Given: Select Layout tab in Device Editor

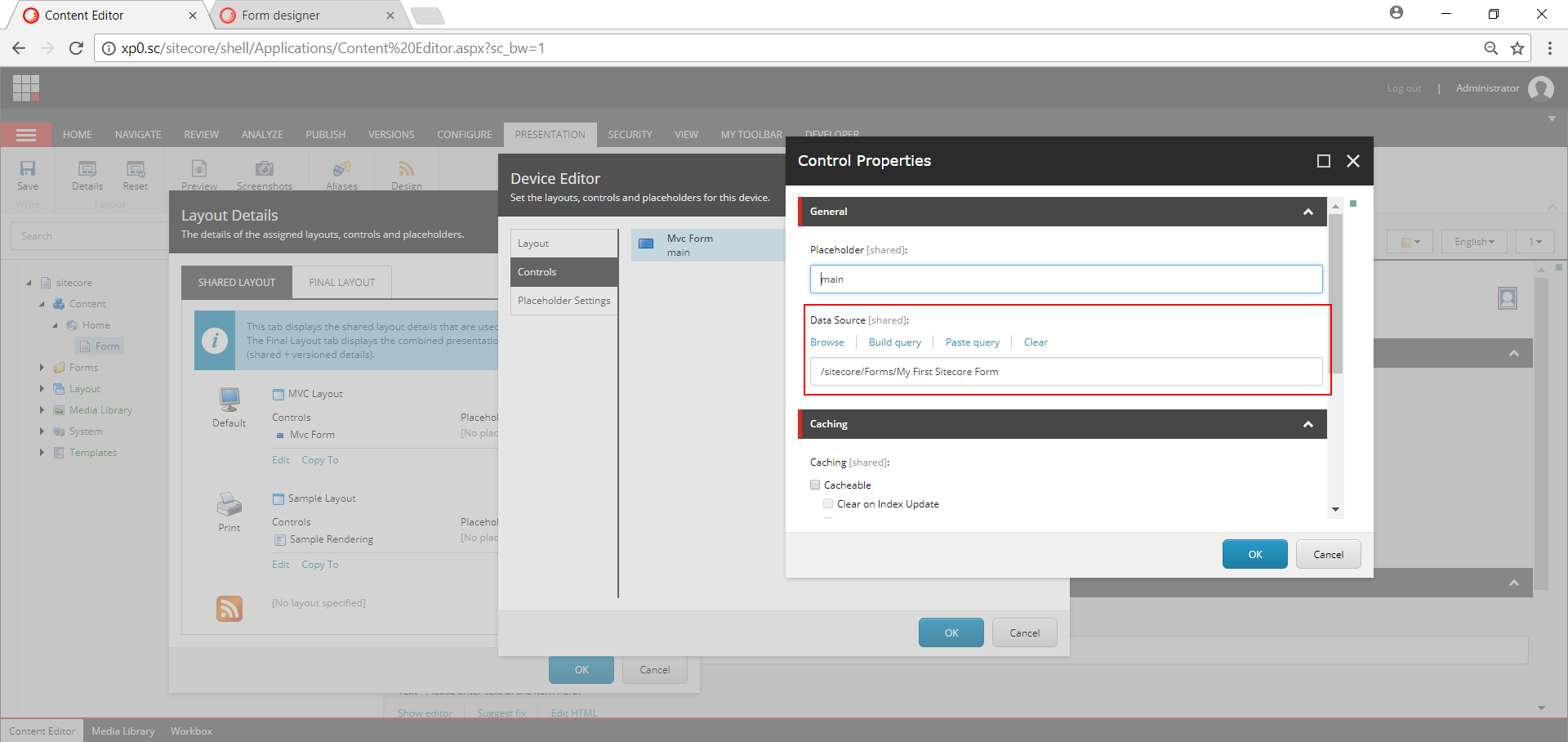Looking at the screenshot, I should (x=564, y=244).
